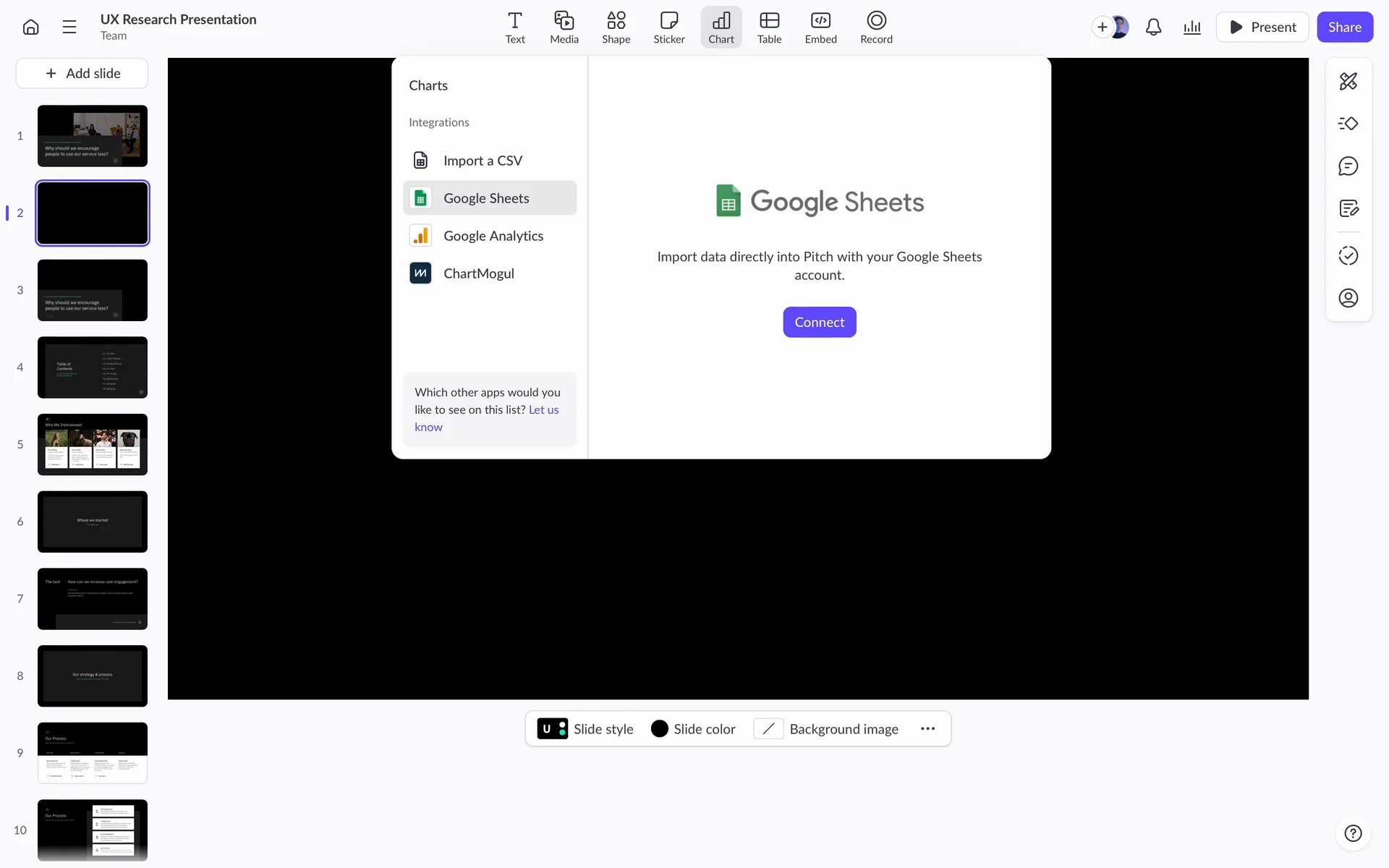Select slide 5 thumbnail
The height and width of the screenshot is (868, 1389).
pyautogui.click(x=93, y=444)
